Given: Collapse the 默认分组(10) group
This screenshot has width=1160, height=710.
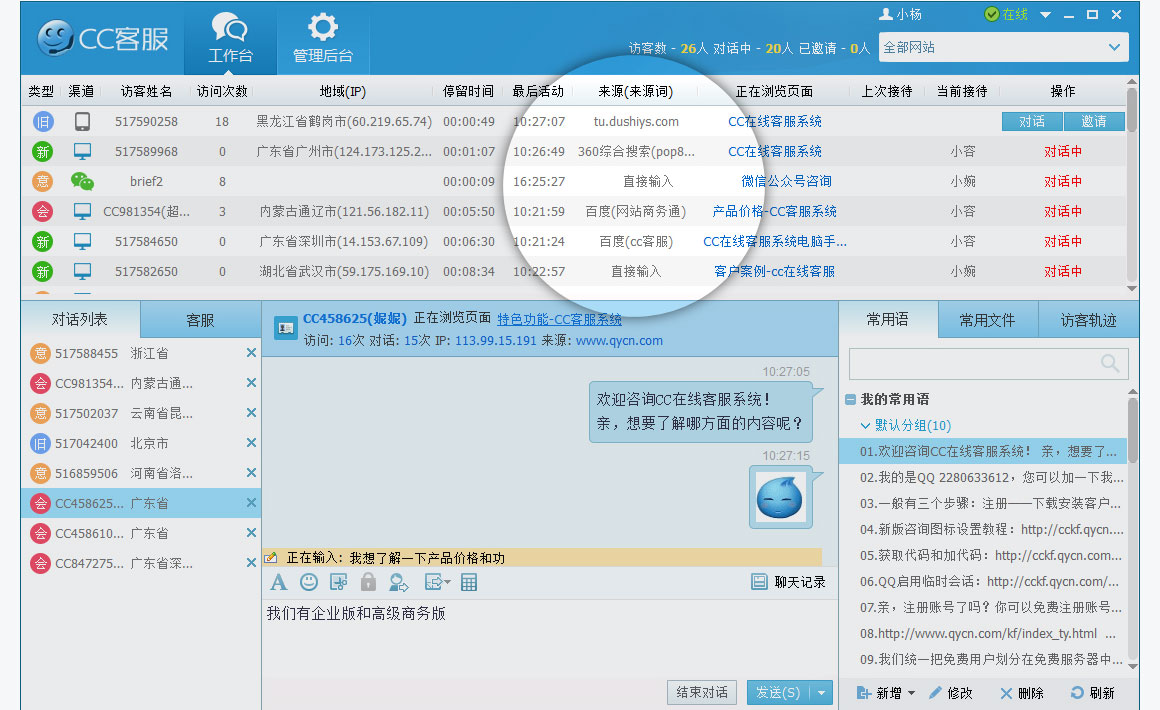Looking at the screenshot, I should click(x=866, y=425).
